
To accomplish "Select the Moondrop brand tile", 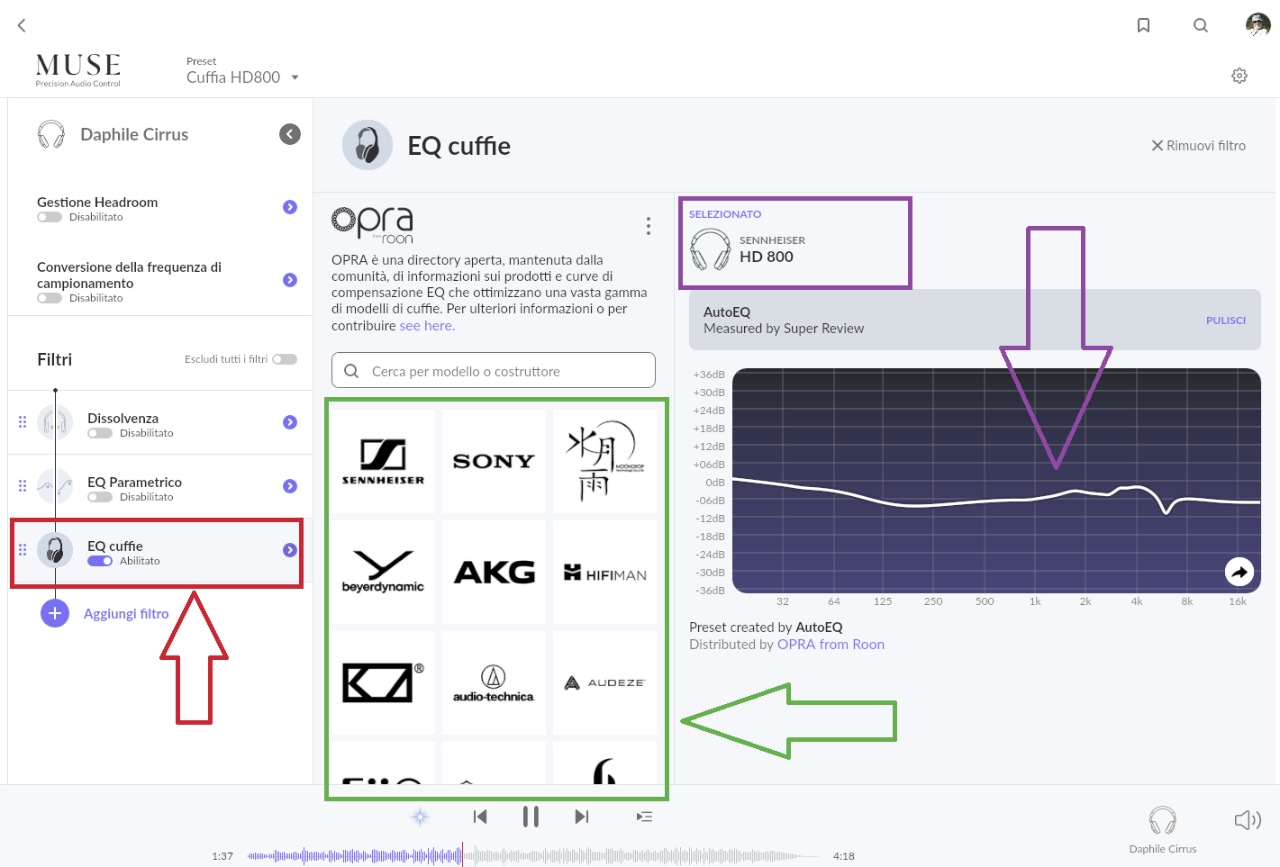I will coord(605,460).
